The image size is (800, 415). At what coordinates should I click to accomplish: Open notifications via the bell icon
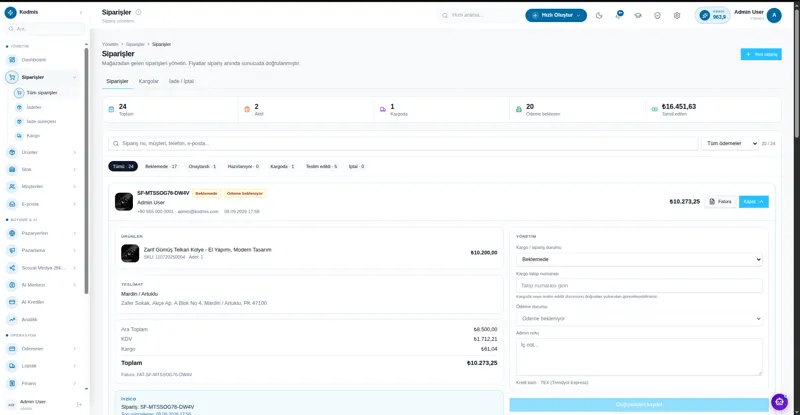(618, 15)
